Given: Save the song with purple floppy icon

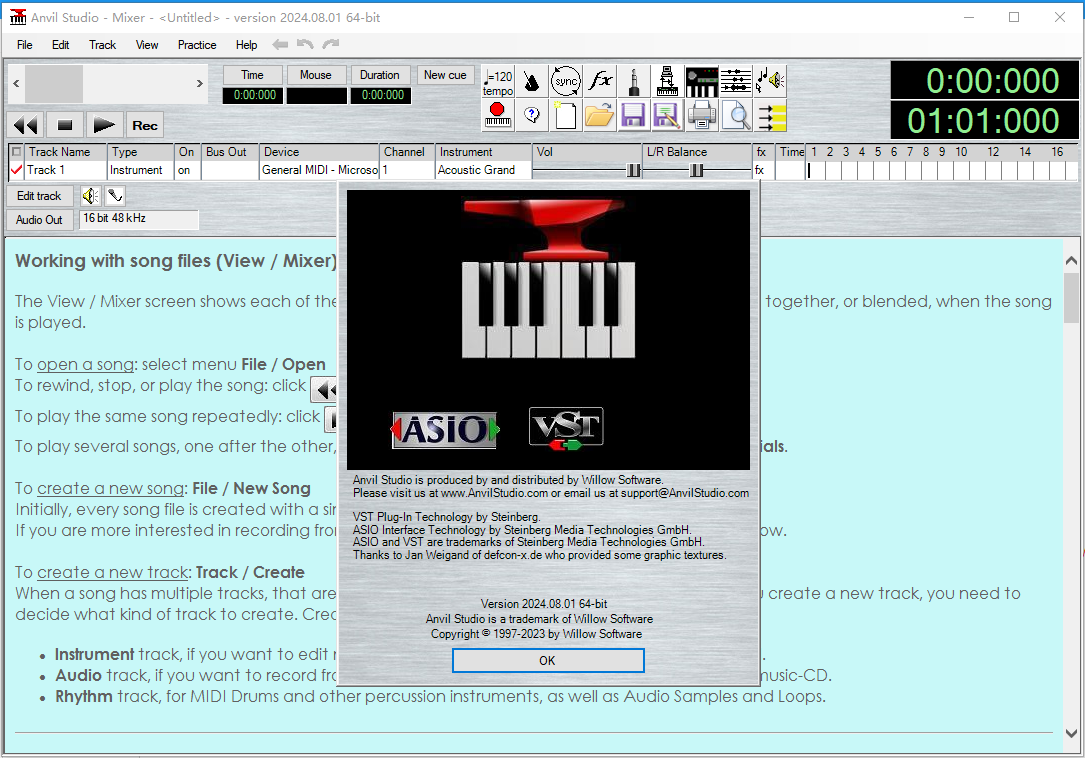Looking at the screenshot, I should click(633, 115).
